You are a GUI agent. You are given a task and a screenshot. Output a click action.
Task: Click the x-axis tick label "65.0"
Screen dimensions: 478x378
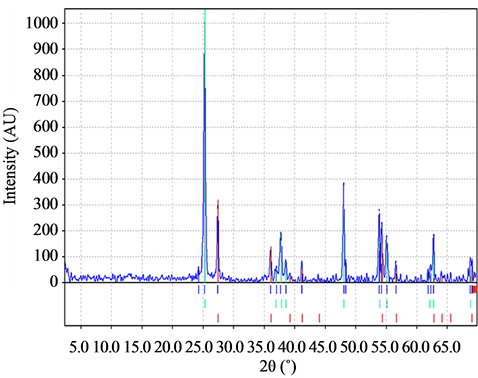(446, 347)
